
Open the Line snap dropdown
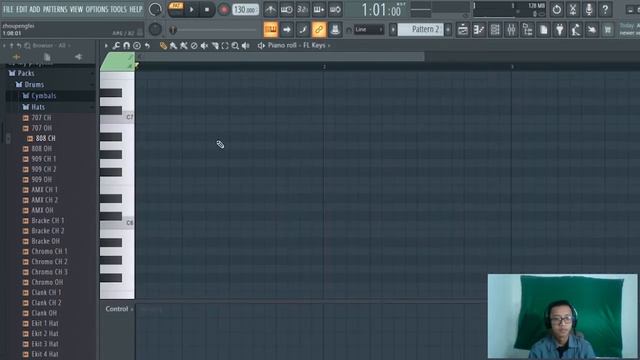click(369, 29)
